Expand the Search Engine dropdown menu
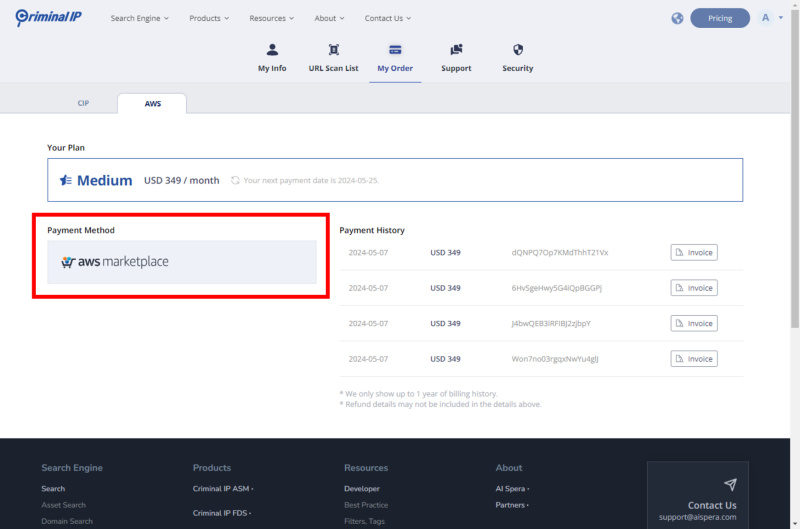 139,18
